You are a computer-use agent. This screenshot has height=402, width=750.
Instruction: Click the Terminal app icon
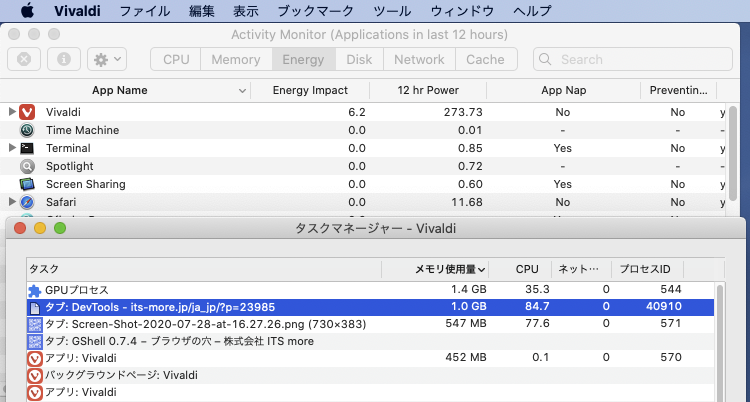click(28, 148)
